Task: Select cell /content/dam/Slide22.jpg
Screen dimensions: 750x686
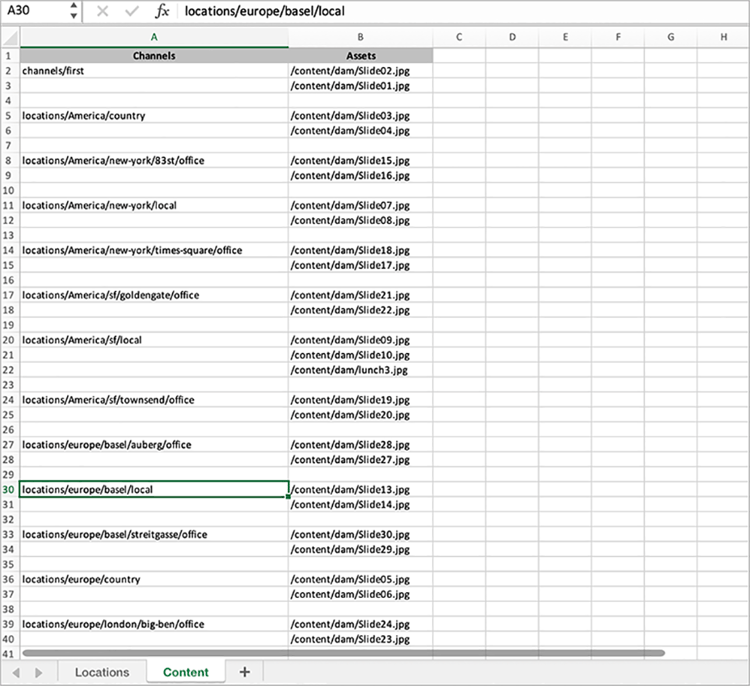Action: click(361, 310)
